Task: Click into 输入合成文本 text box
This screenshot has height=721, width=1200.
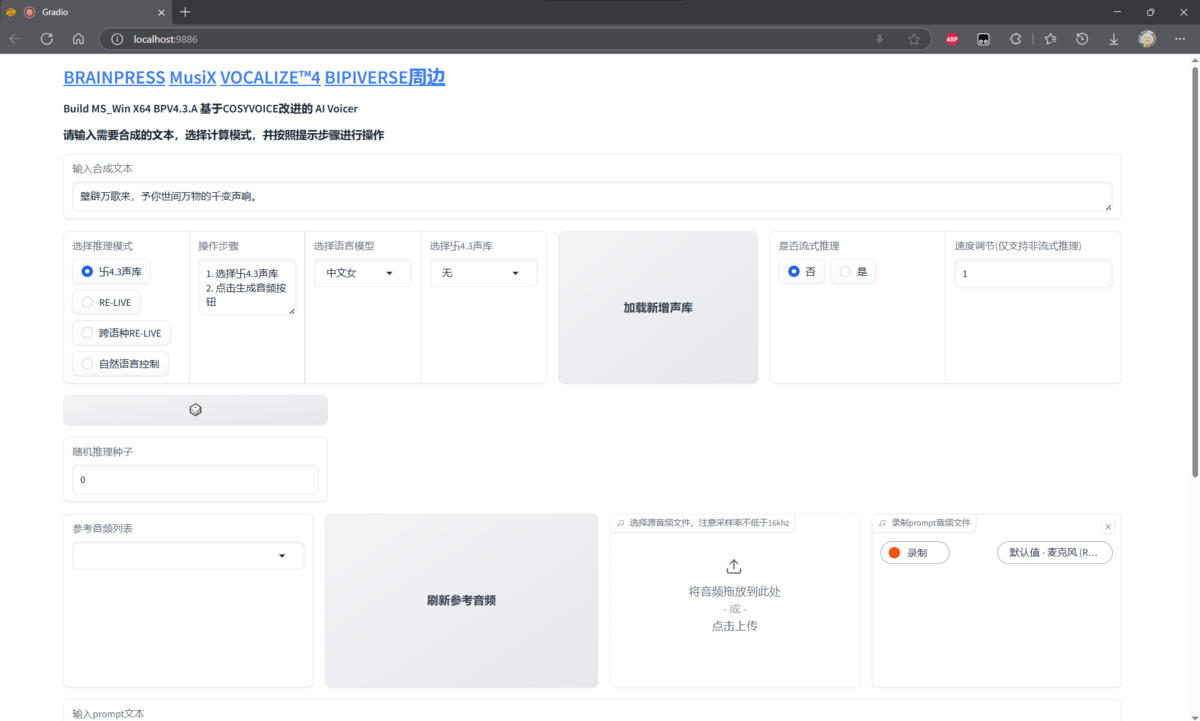Action: tap(592, 196)
